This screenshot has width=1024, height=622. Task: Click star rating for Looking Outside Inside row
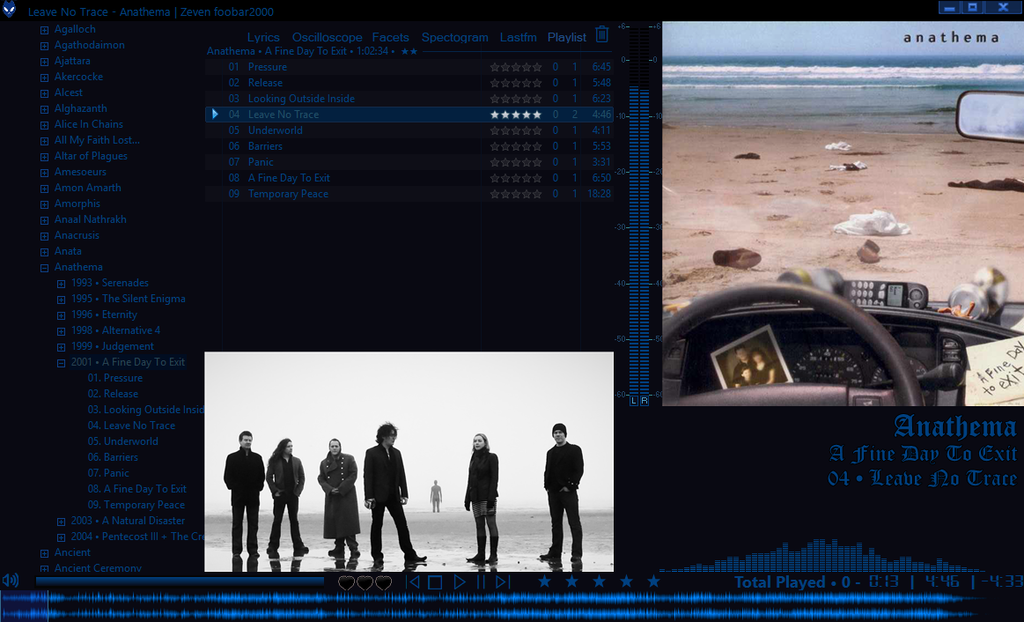[516, 99]
